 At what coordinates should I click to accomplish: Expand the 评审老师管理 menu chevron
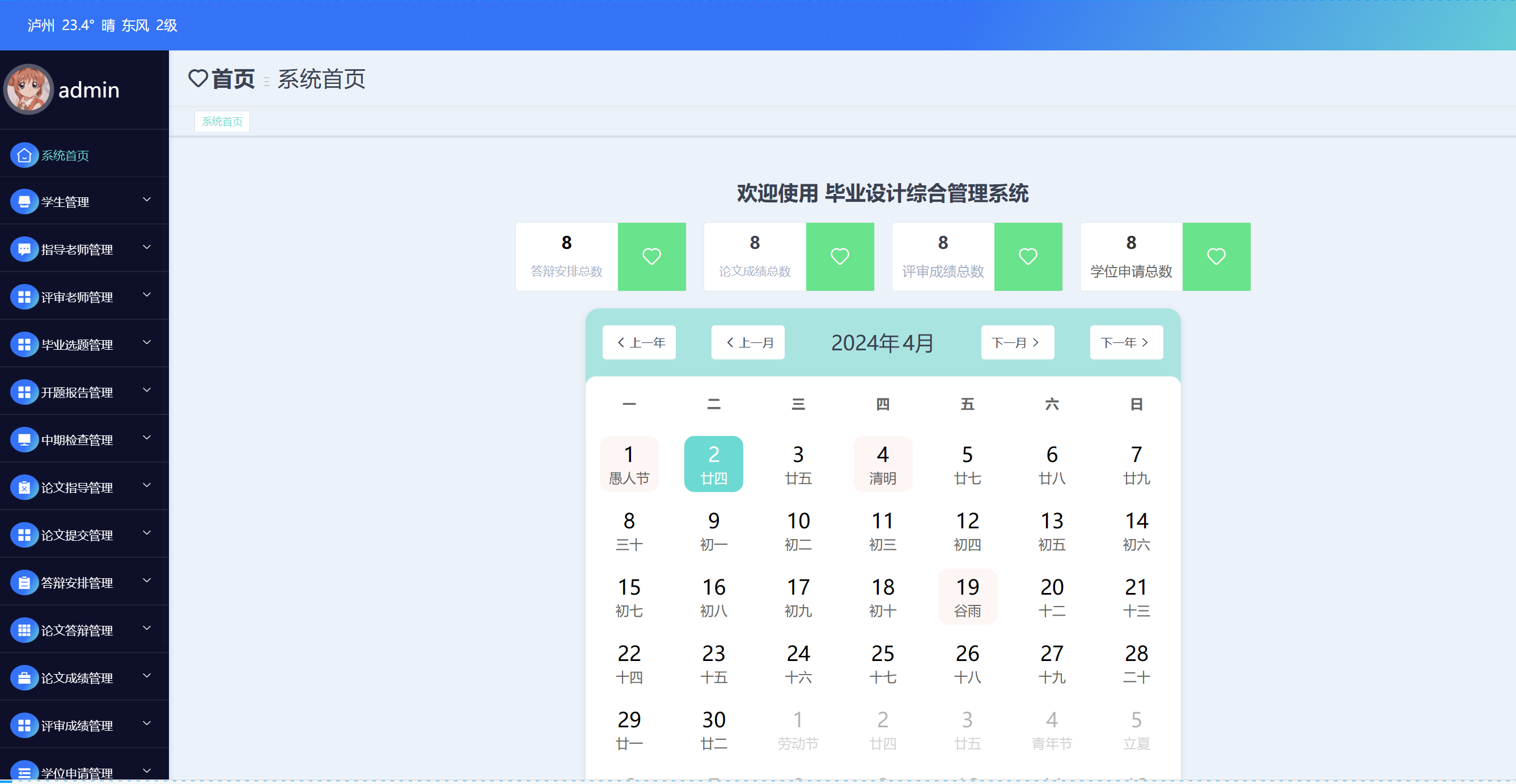point(147,295)
